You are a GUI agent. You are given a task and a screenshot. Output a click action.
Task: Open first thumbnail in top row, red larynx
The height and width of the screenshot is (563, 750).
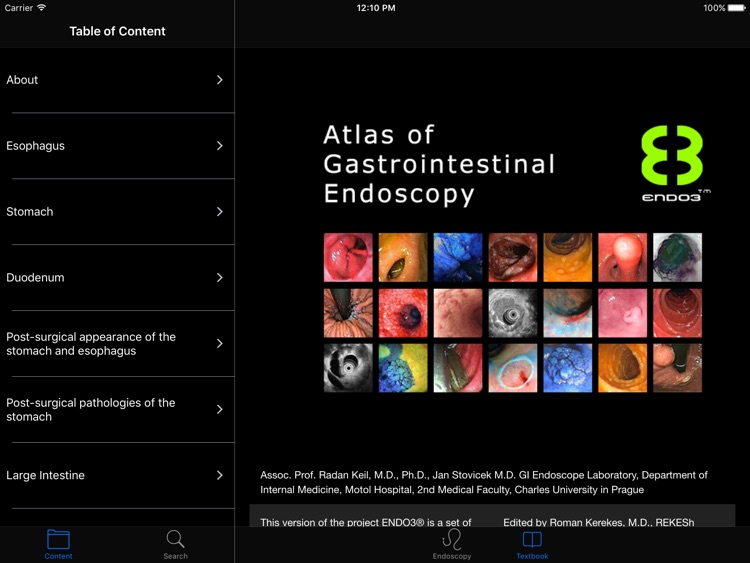click(348, 257)
